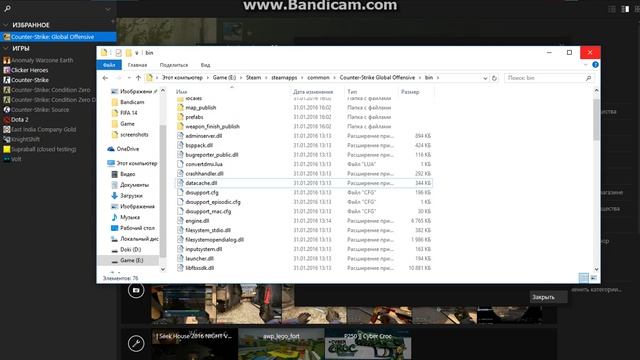
Task: Open Doki (D:) drive in navigation pane
Action: pyautogui.click(x=130, y=249)
